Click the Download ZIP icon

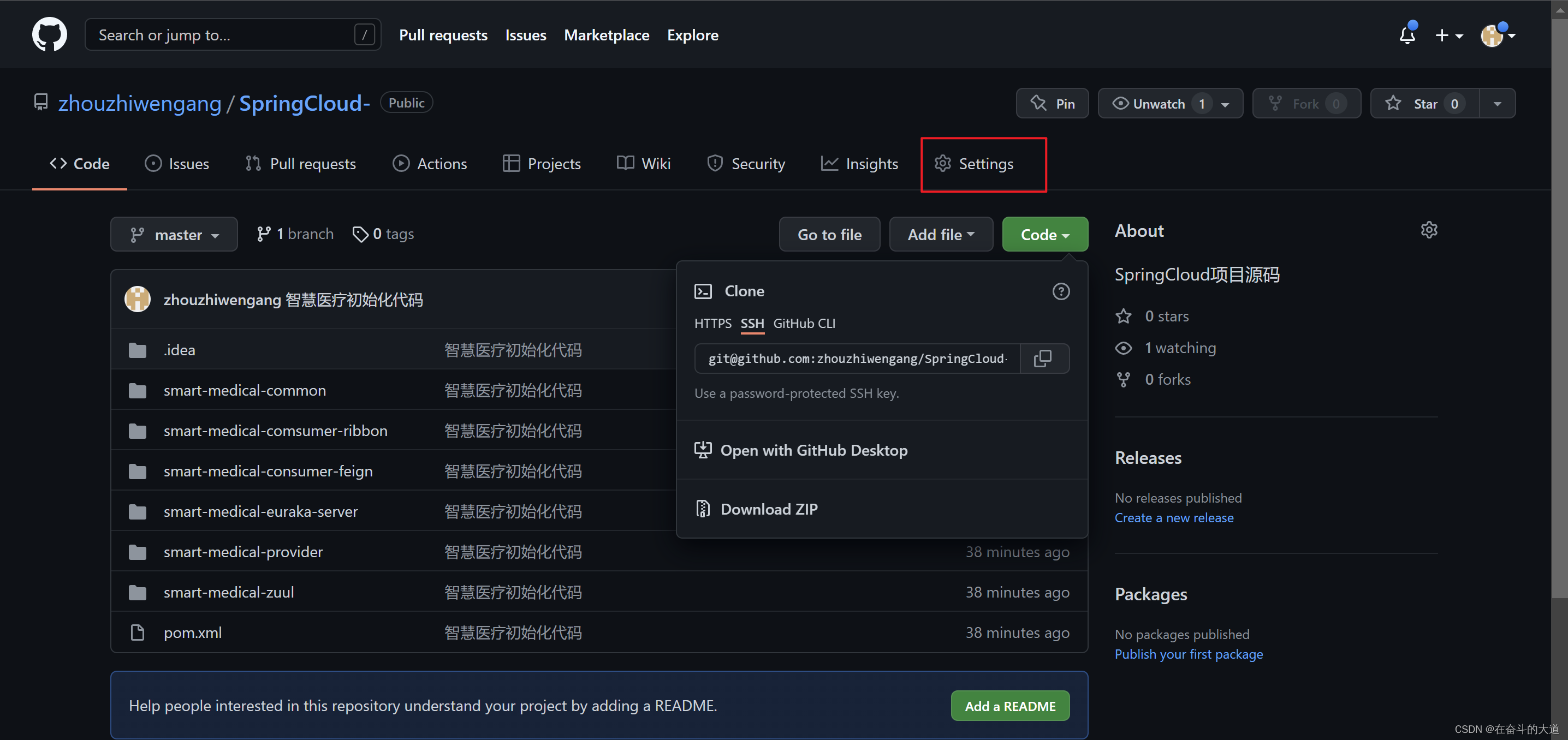pyautogui.click(x=703, y=508)
